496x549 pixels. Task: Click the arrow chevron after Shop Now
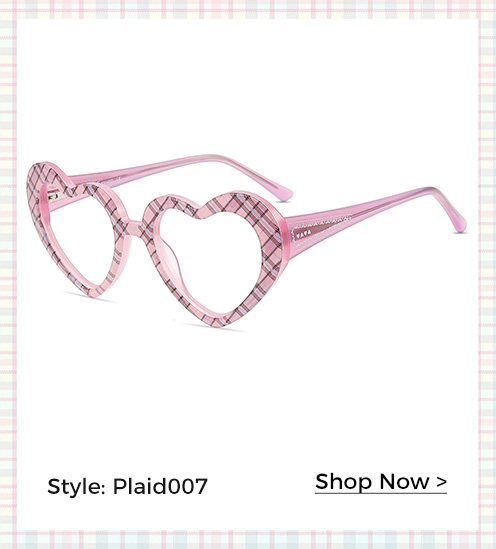pos(442,482)
